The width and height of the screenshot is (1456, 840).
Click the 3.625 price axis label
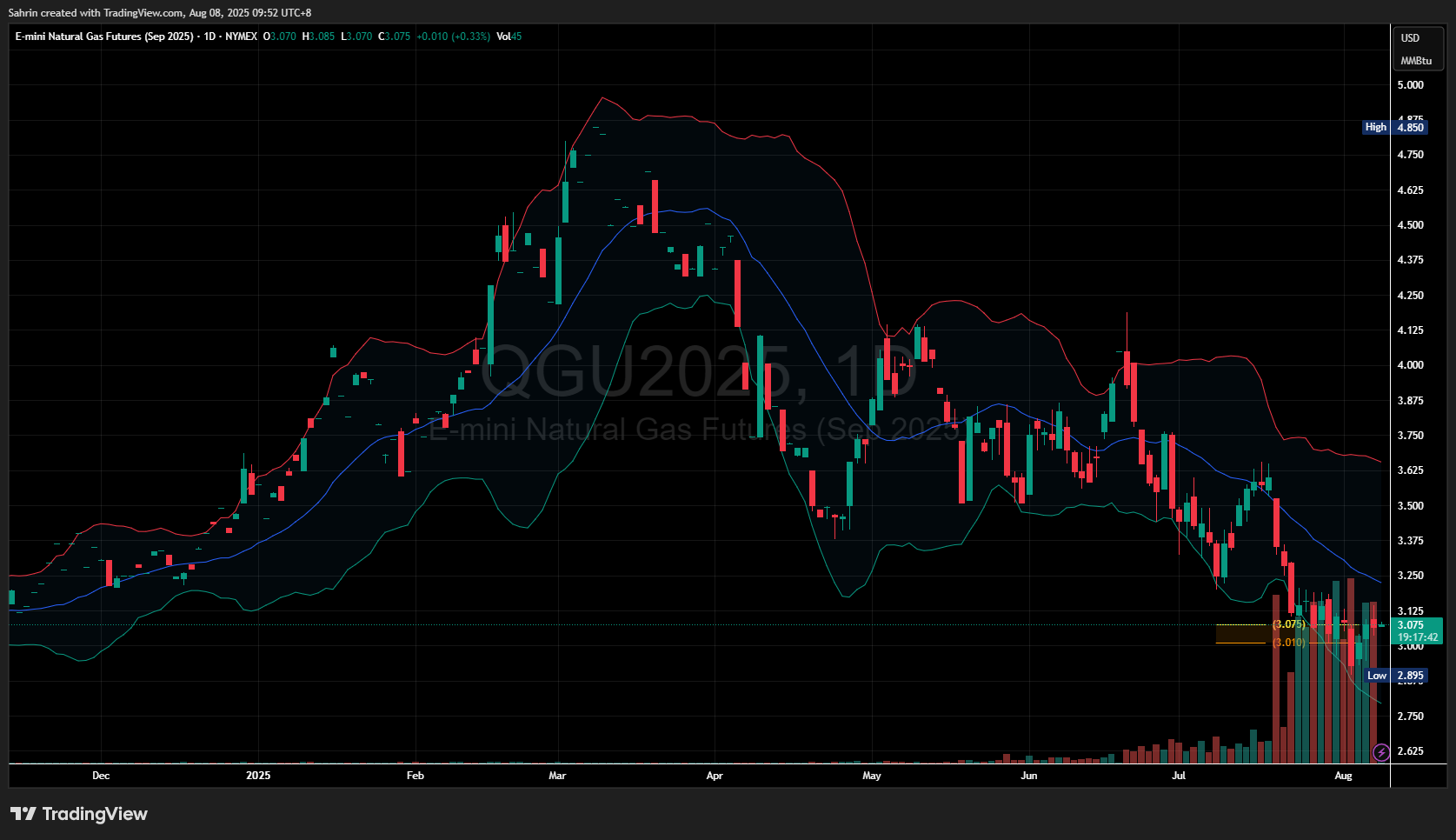tap(1410, 470)
